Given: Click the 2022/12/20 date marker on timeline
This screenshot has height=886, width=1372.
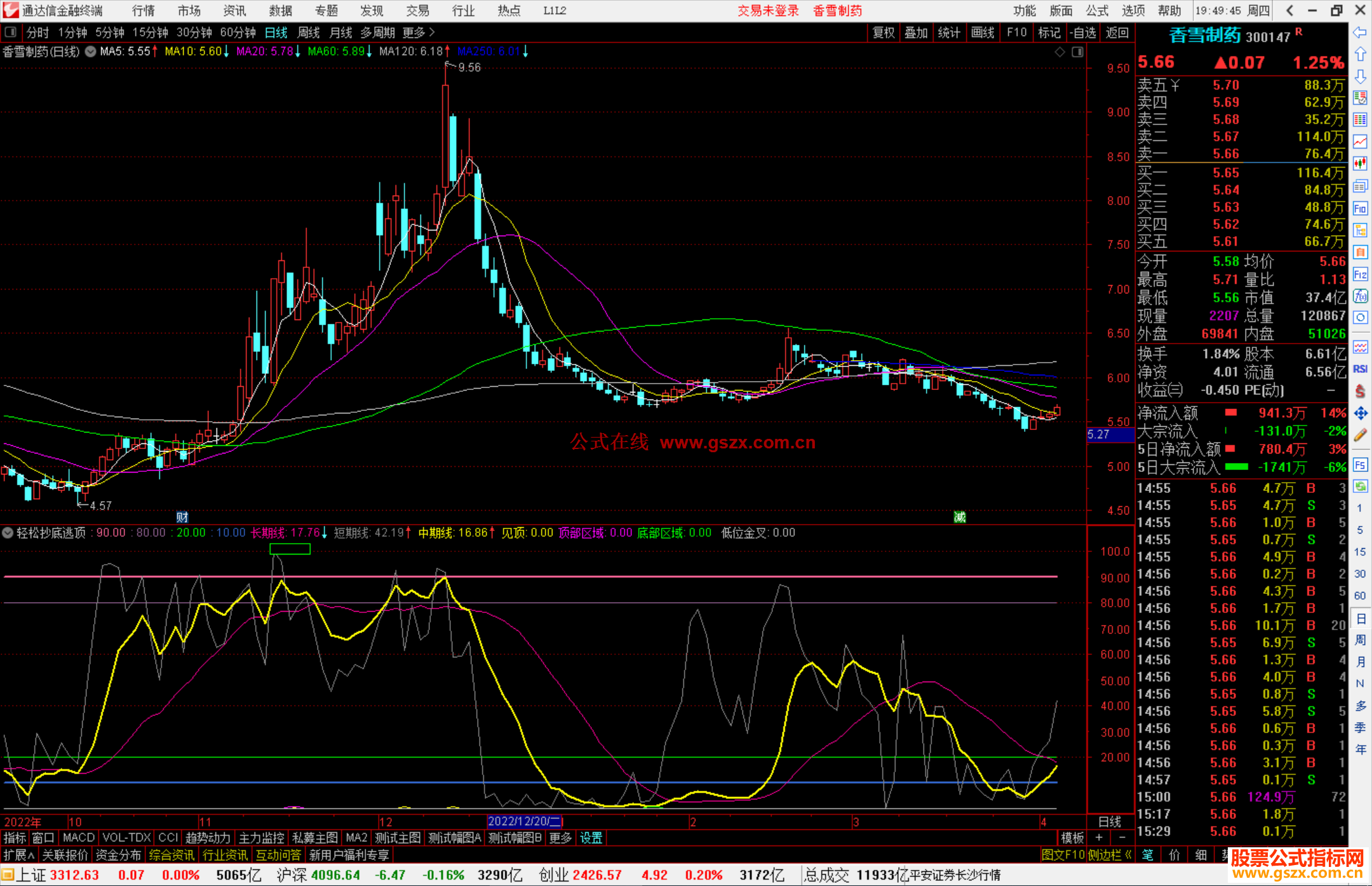Looking at the screenshot, I should coord(524,821).
